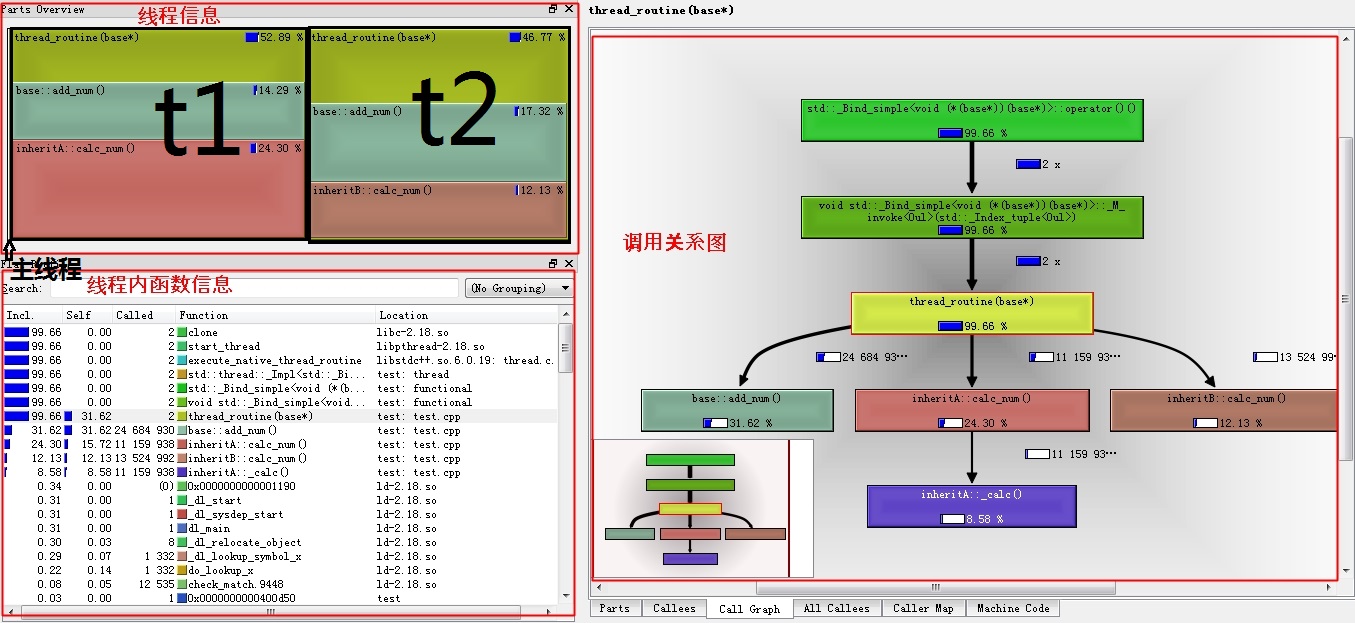Sort by the Location column header
Viewport: 1355px width, 623px height.
click(x=466, y=315)
